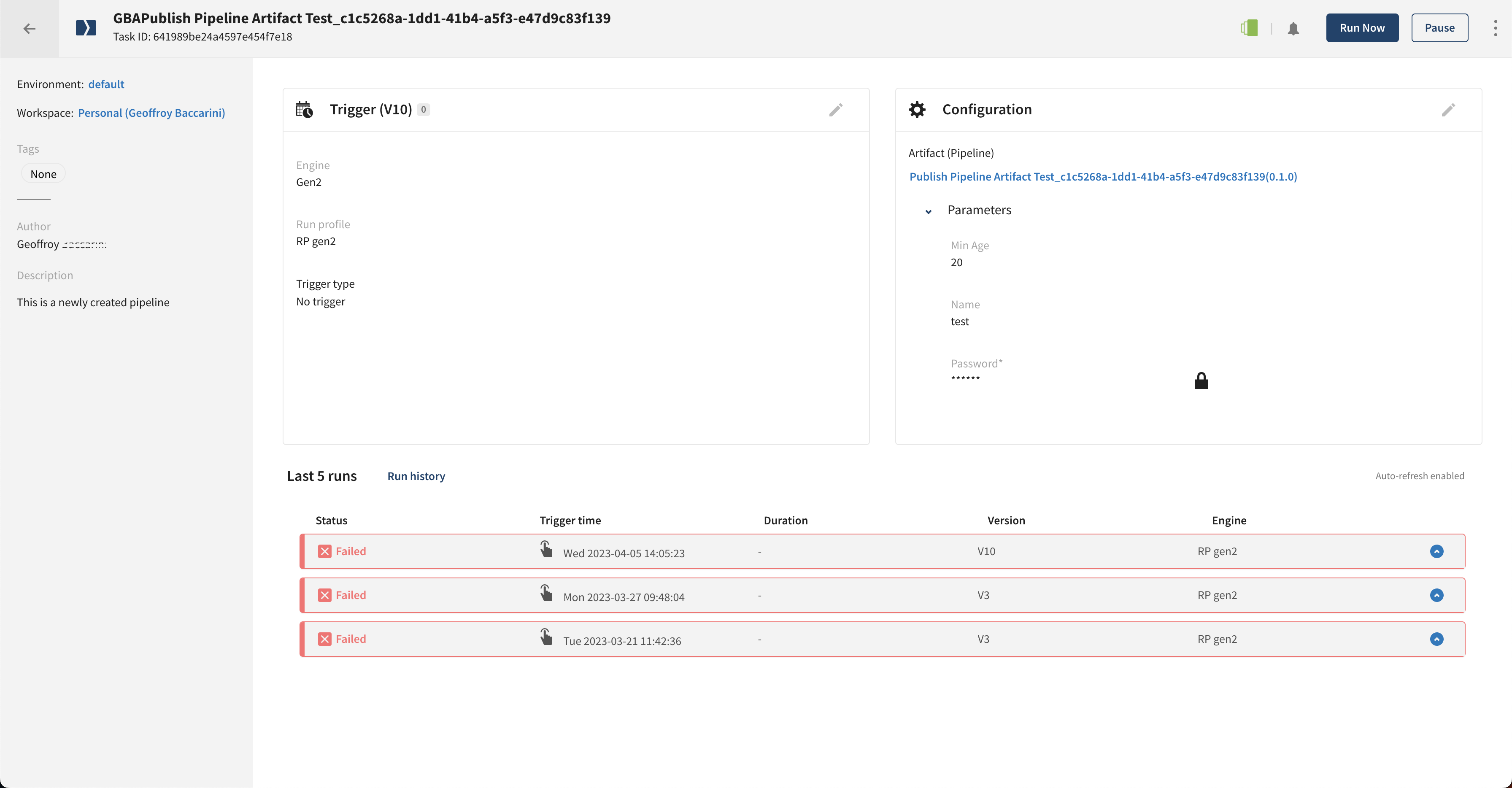Viewport: 1512px width, 788px height.
Task: Open the pipeline artifact link
Action: click(1104, 176)
